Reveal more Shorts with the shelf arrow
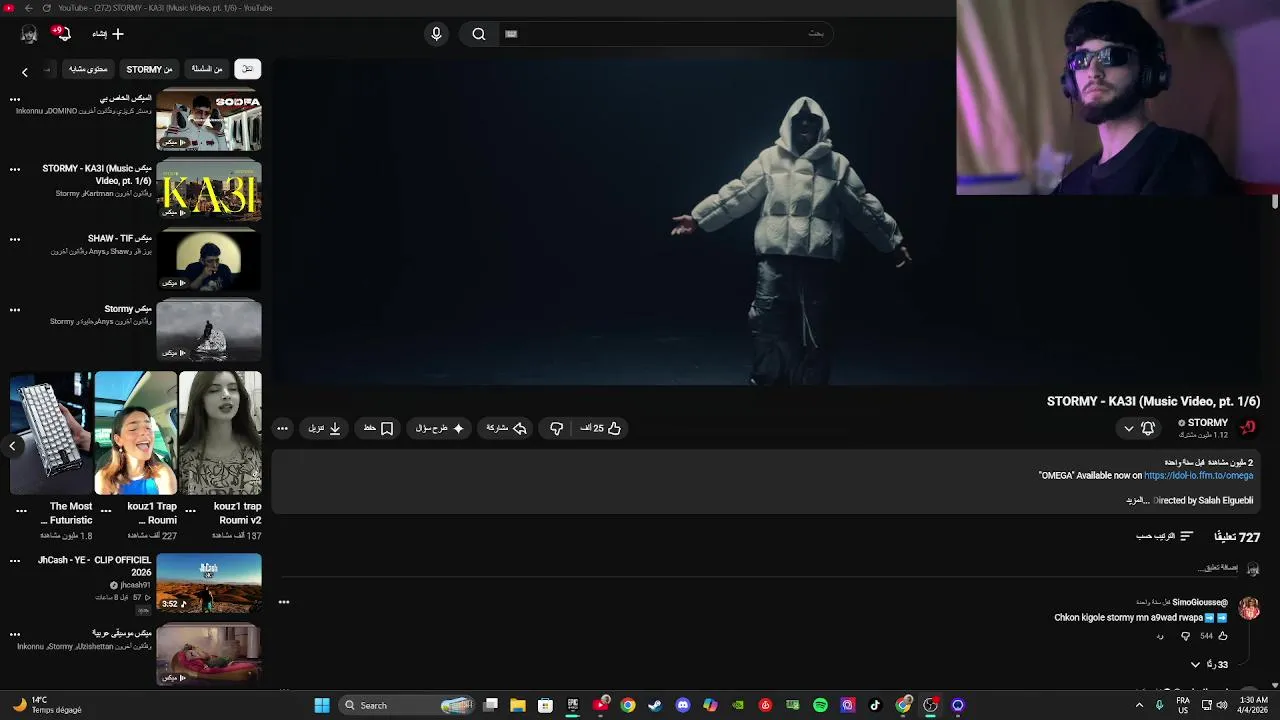Screen dimensions: 1280x720 pos(12,446)
